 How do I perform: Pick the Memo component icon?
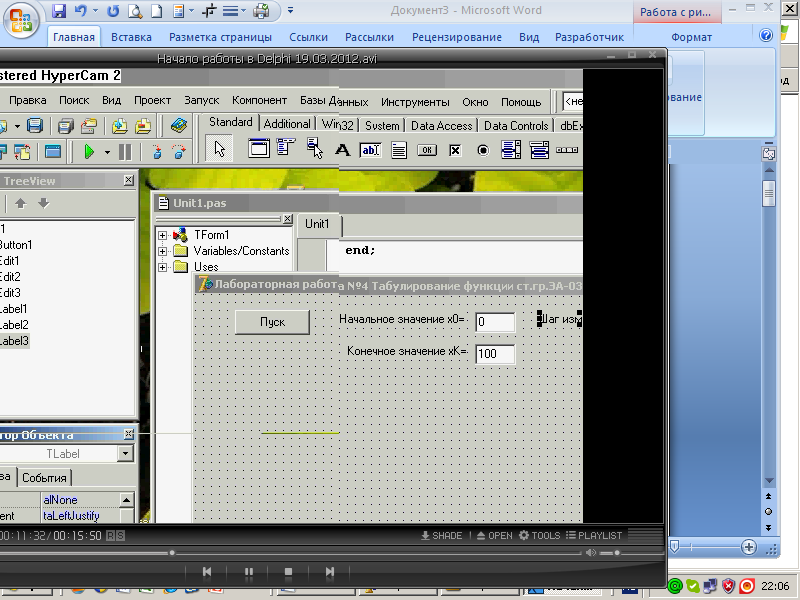pyautogui.click(x=398, y=150)
